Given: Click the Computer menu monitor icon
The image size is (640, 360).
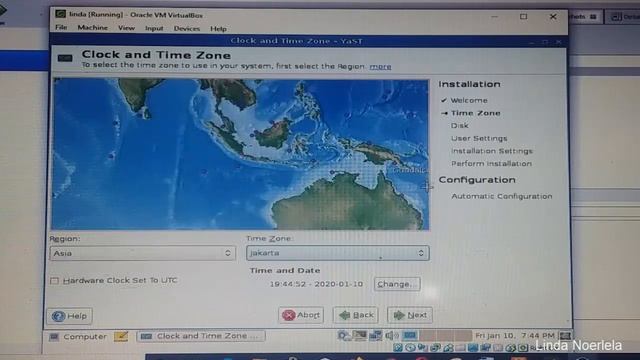Looking at the screenshot, I should pyautogui.click(x=54, y=337).
